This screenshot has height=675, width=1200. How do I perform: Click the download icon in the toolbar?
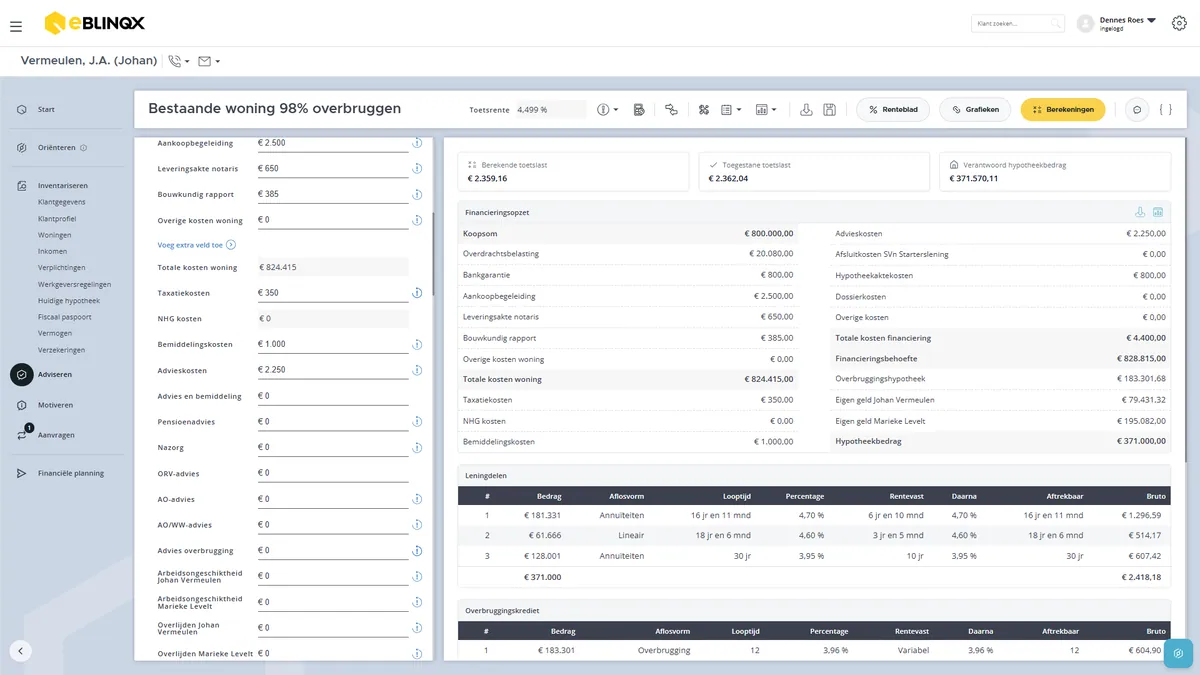[807, 110]
